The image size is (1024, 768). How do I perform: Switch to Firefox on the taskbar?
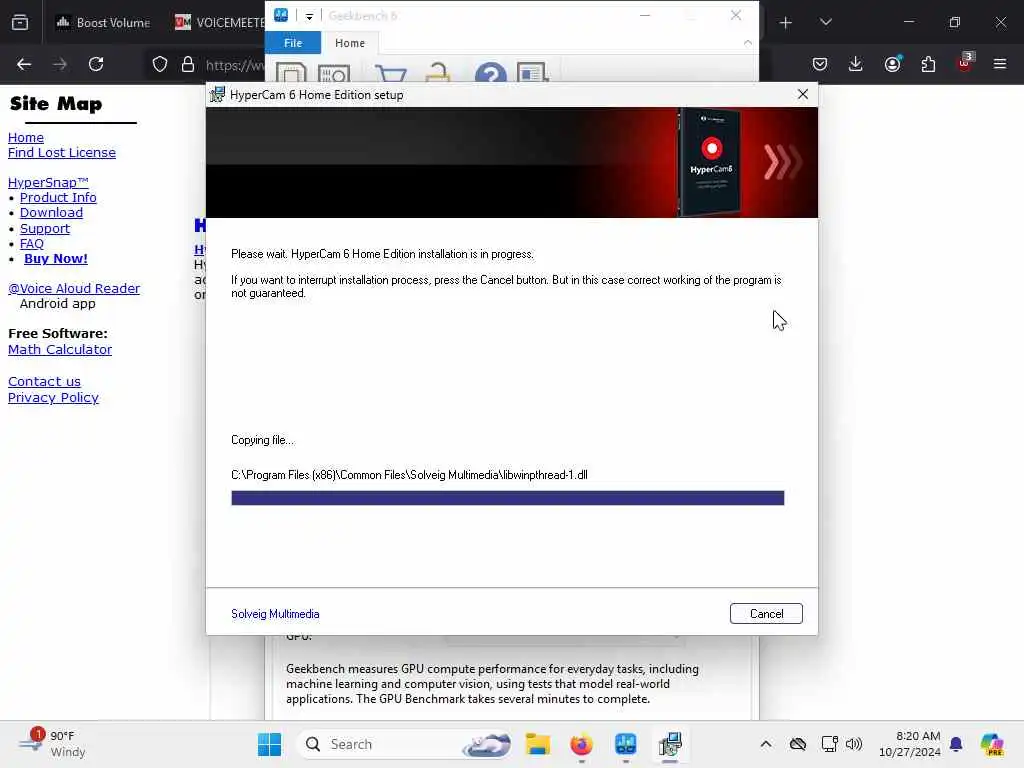(x=581, y=744)
